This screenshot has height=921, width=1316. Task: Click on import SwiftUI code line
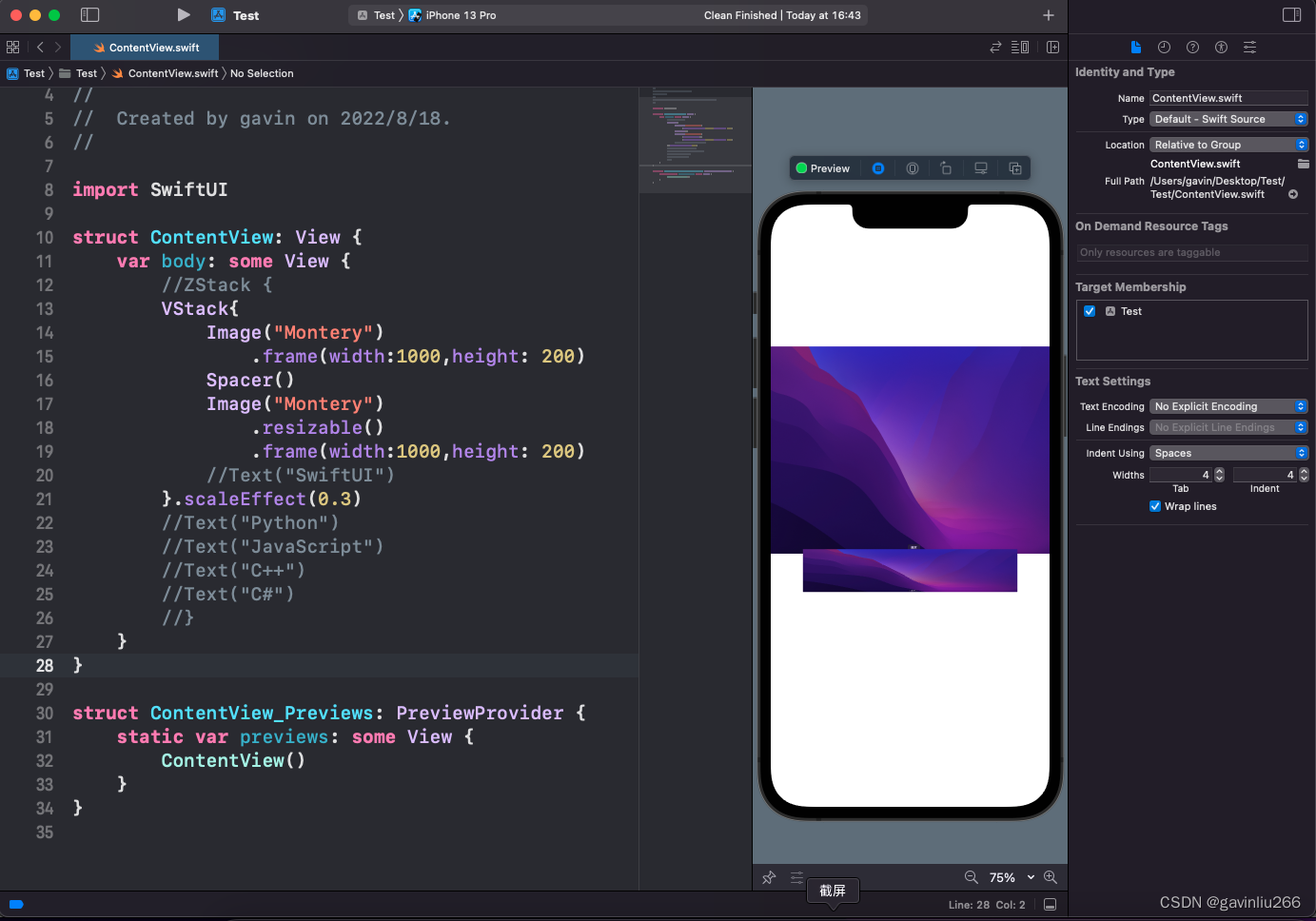coord(150,189)
